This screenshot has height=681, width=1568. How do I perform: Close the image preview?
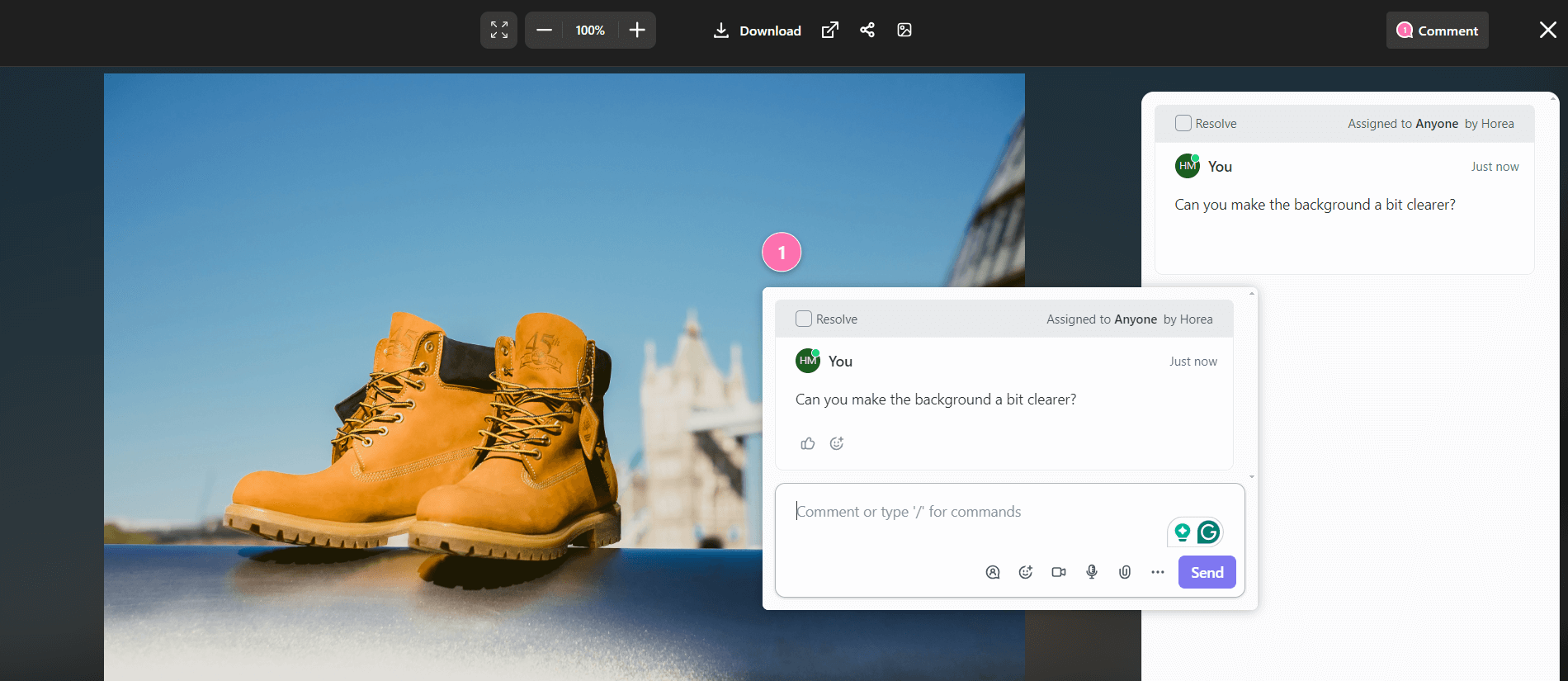[1548, 31]
